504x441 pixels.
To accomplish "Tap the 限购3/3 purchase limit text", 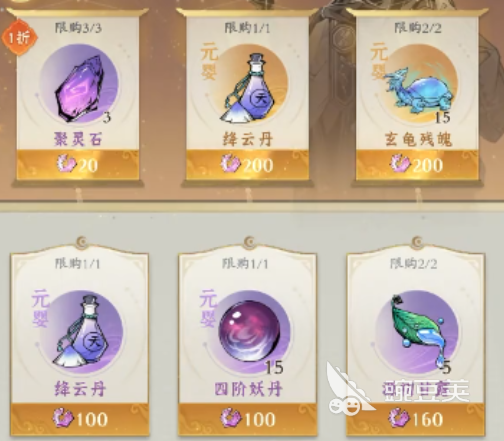I will click(x=78, y=27).
